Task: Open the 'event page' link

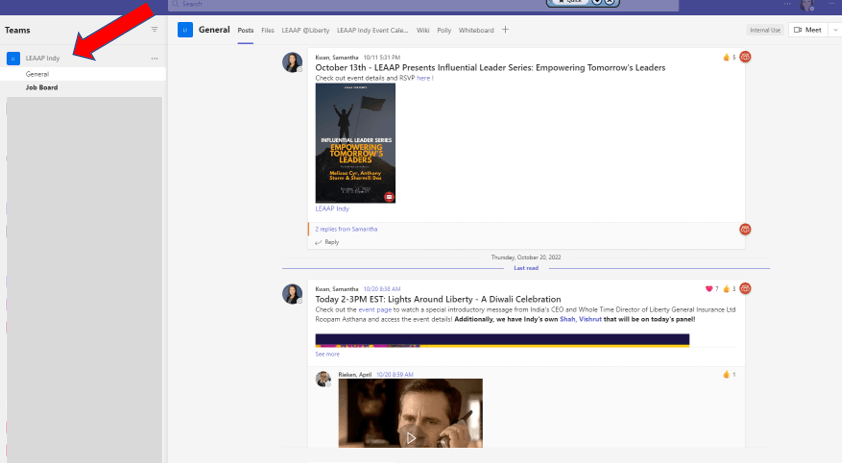Action: tap(375, 309)
